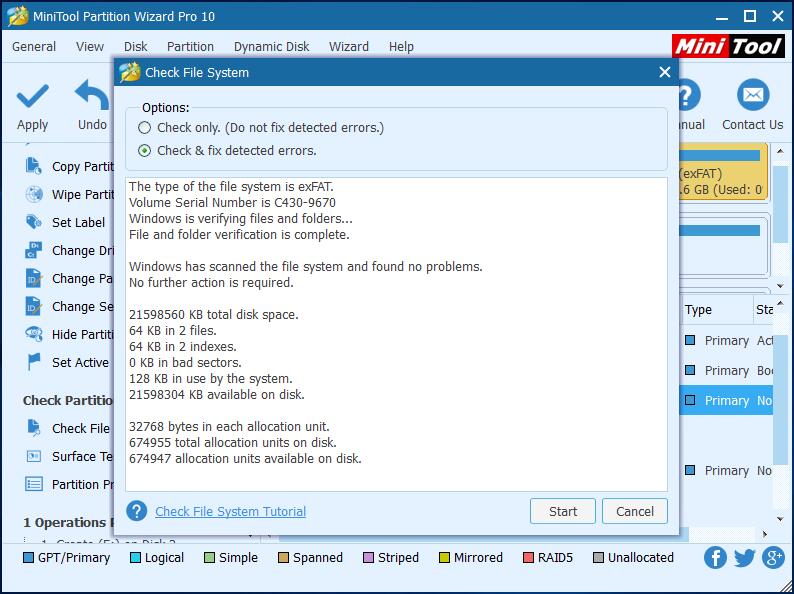This screenshot has height=594, width=794.
Task: Click the Hide Partition icon
Action: [34, 334]
